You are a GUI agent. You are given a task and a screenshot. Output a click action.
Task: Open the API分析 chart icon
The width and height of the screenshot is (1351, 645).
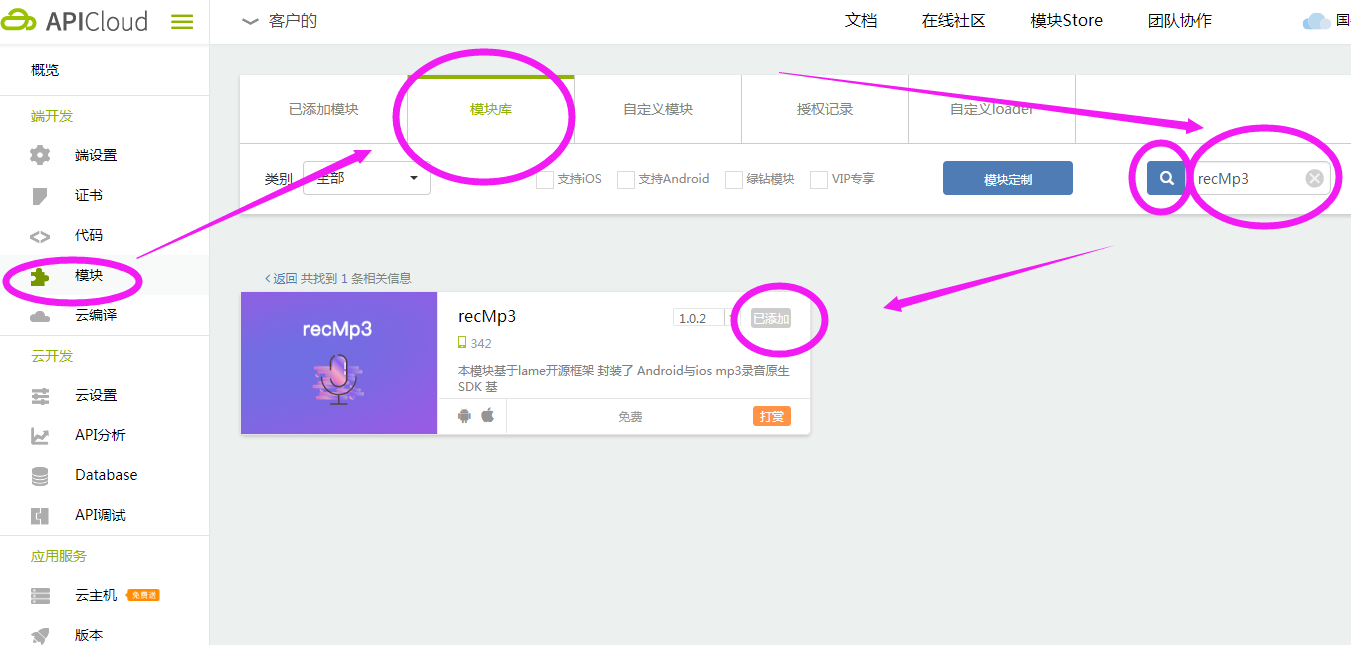point(40,436)
